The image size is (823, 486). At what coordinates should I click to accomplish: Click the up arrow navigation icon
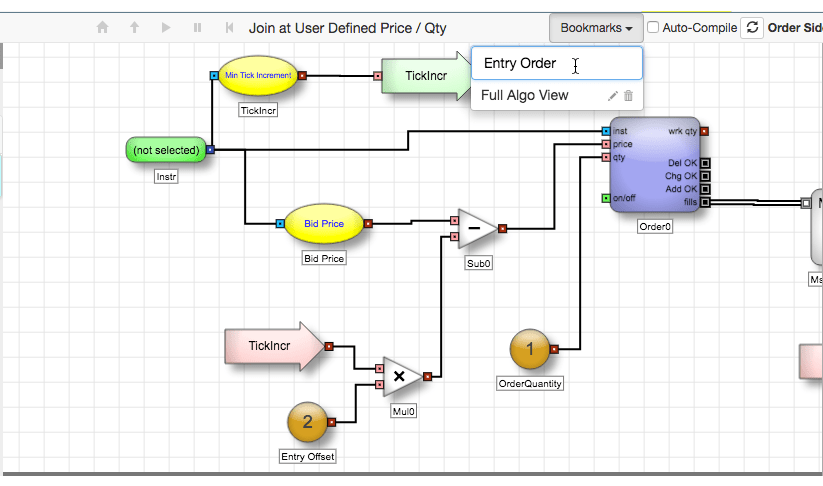(134, 27)
